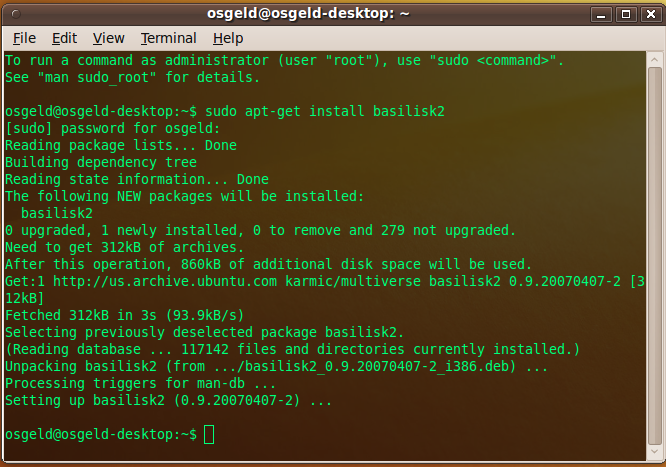The image size is (666, 467).
Task: Click 'Selecting previously deselected package basilisk2.' line
Action: click(205, 332)
